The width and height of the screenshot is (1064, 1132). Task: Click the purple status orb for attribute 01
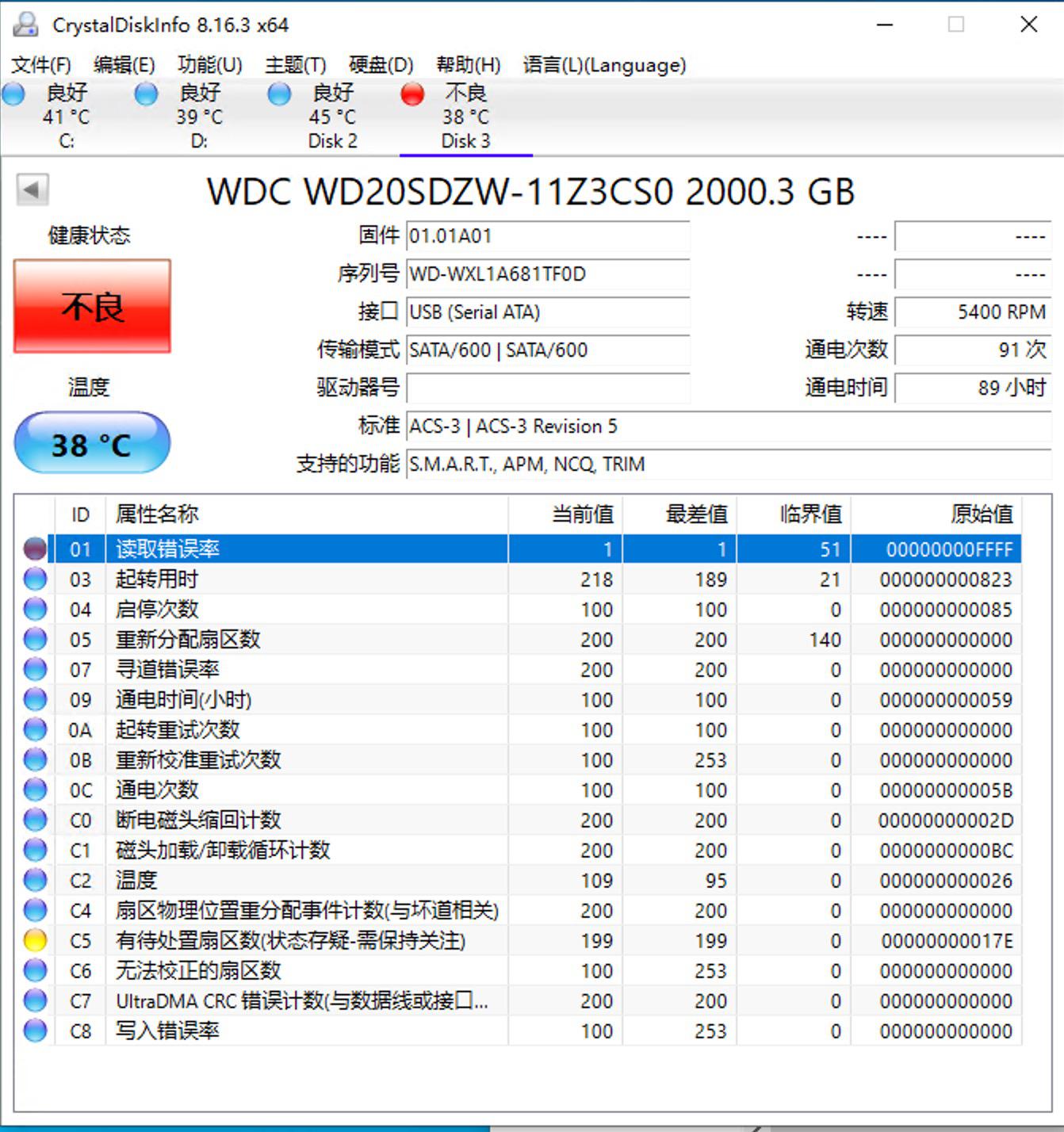(35, 549)
